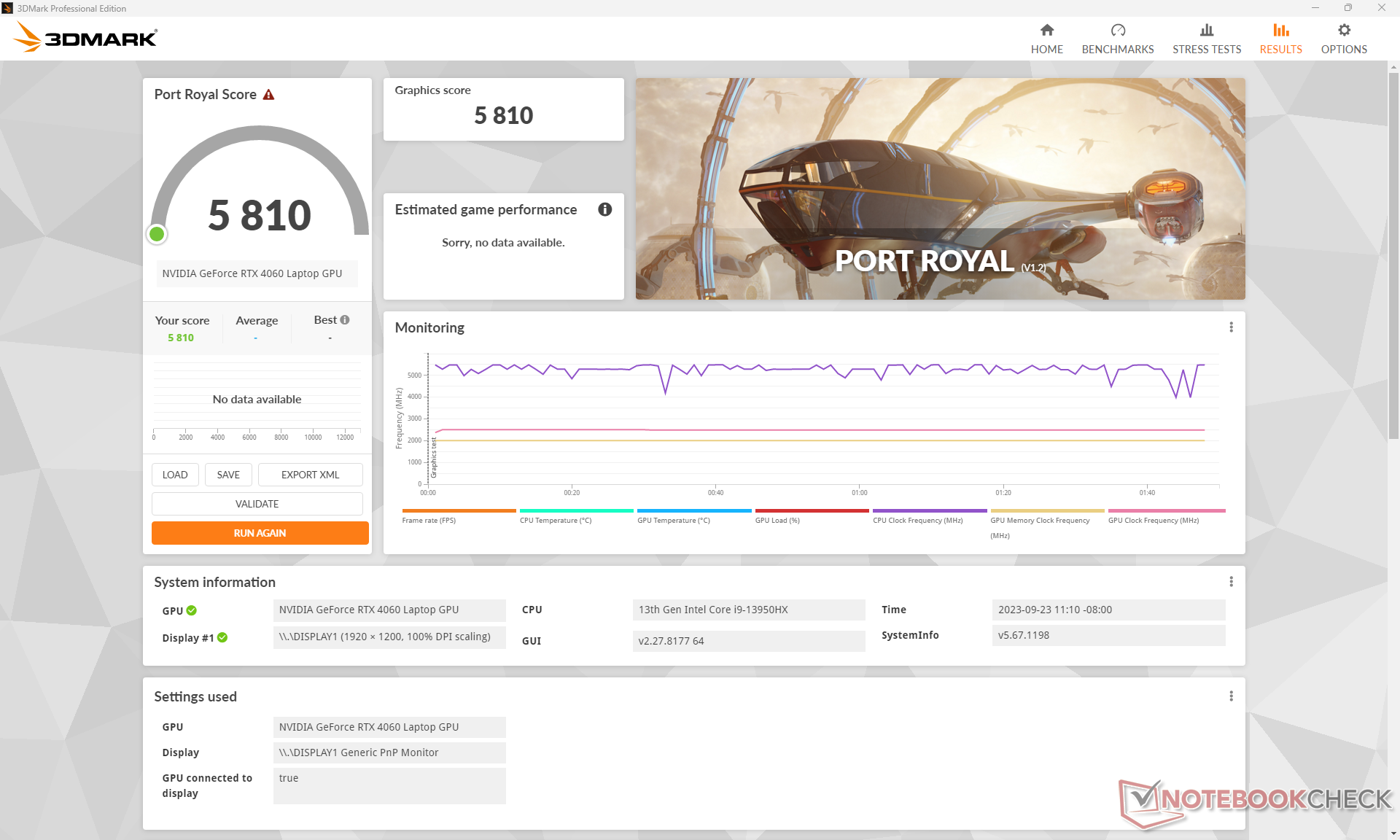
Task: Click the info icon beside Best score
Action: (x=345, y=320)
